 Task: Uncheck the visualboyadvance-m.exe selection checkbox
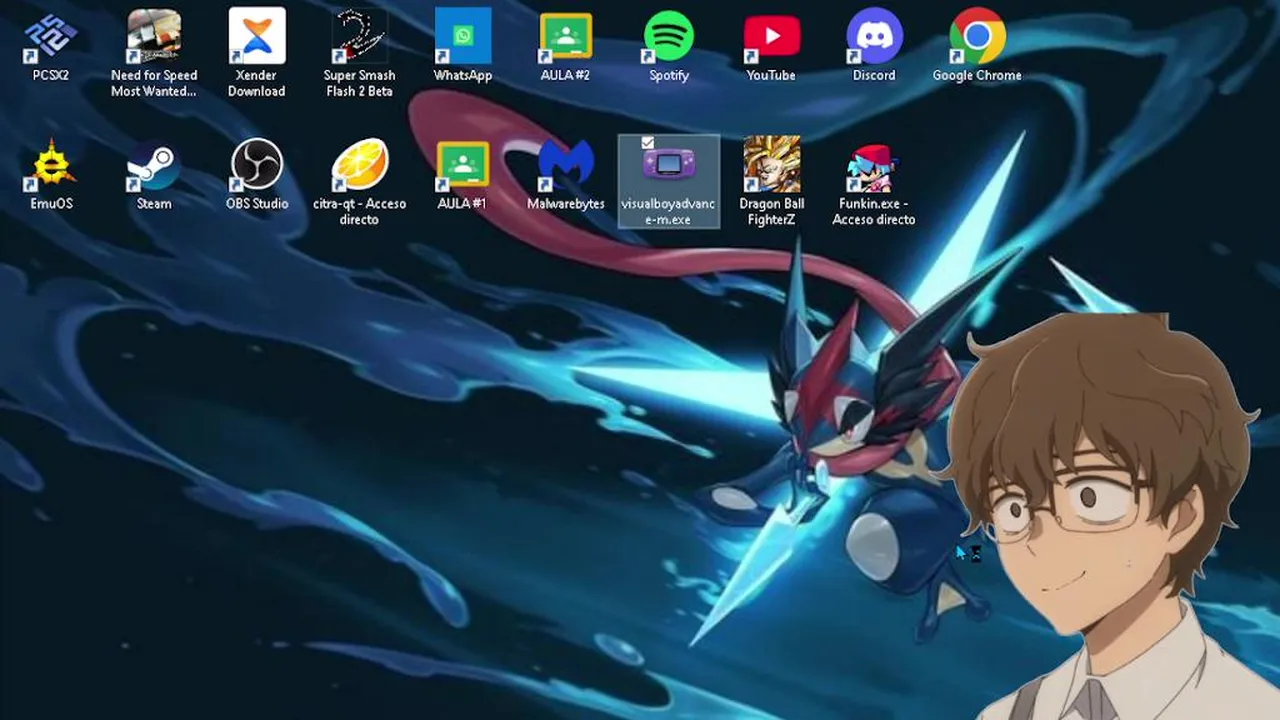pos(647,143)
